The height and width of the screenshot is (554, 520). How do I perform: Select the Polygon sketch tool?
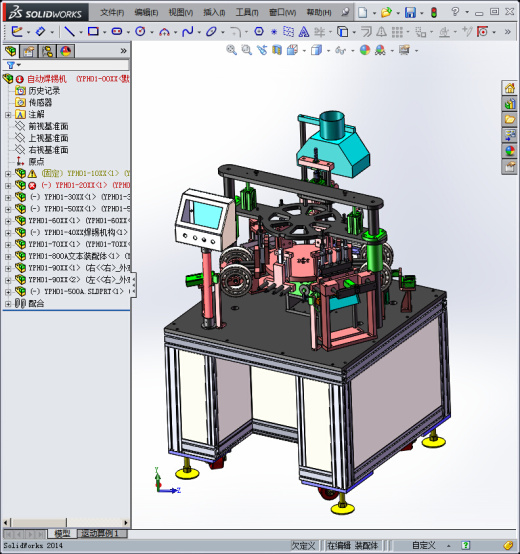259,31
